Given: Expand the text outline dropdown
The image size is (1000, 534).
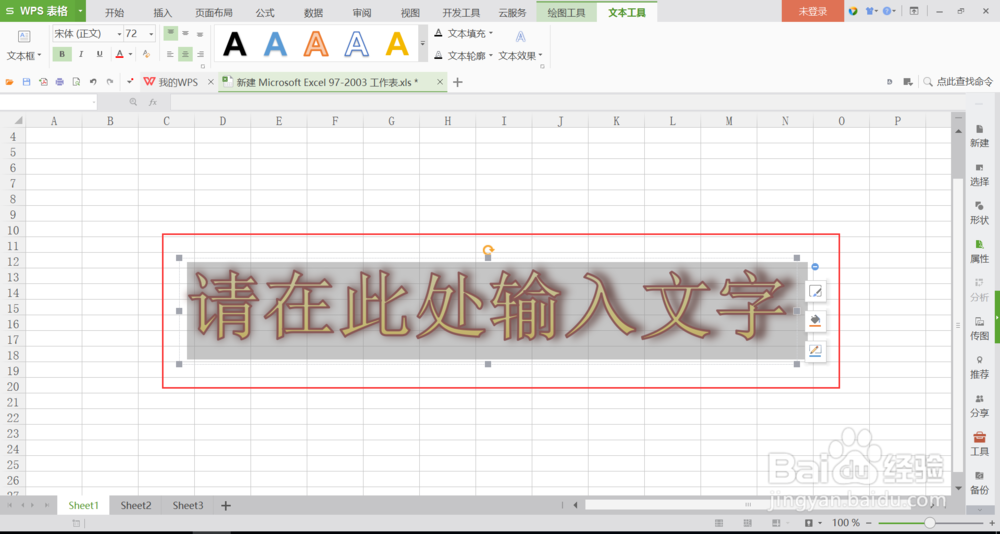Looking at the screenshot, I should click(x=490, y=56).
